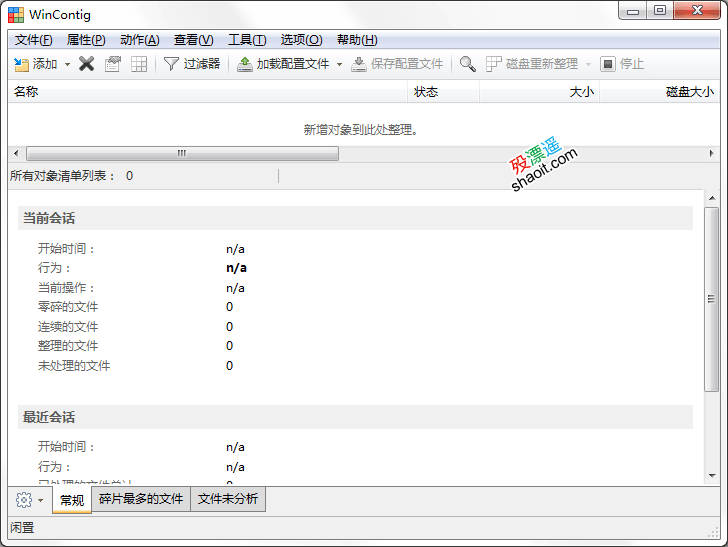Click 加载配置文件 load profile button
The width and height of the screenshot is (728, 547).
pos(283,64)
